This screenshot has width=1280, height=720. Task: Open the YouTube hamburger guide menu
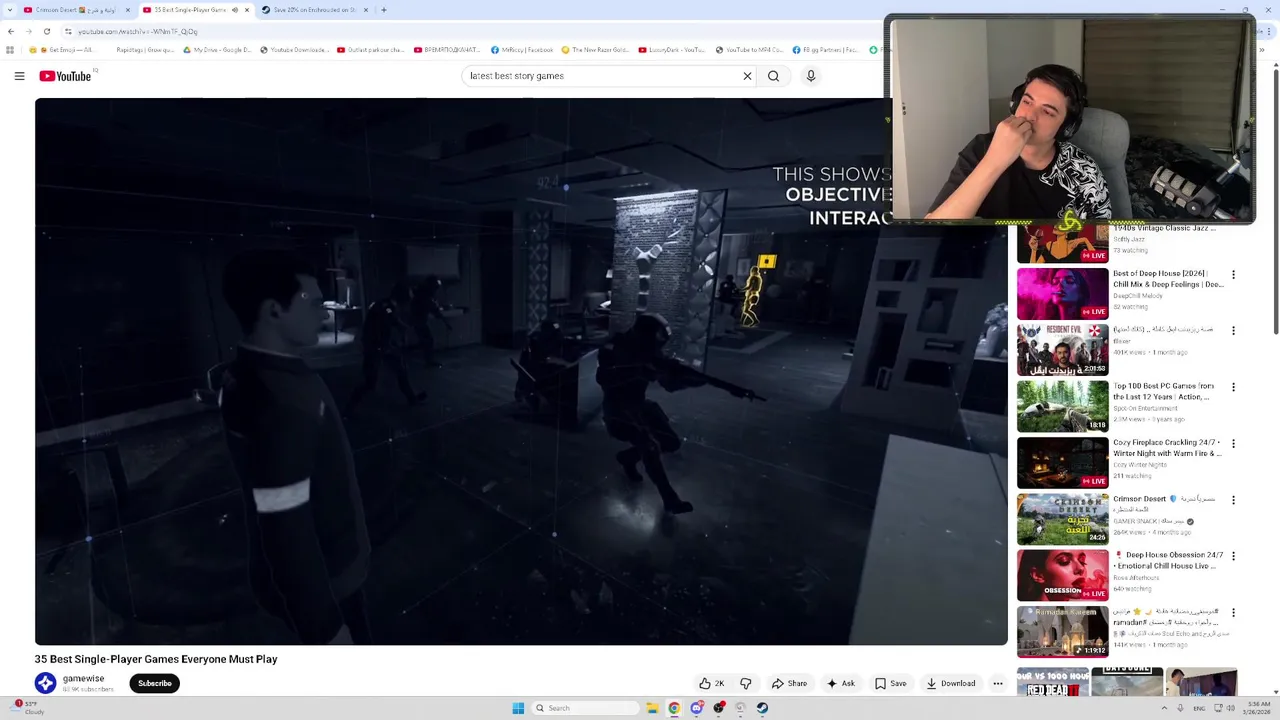(19, 76)
